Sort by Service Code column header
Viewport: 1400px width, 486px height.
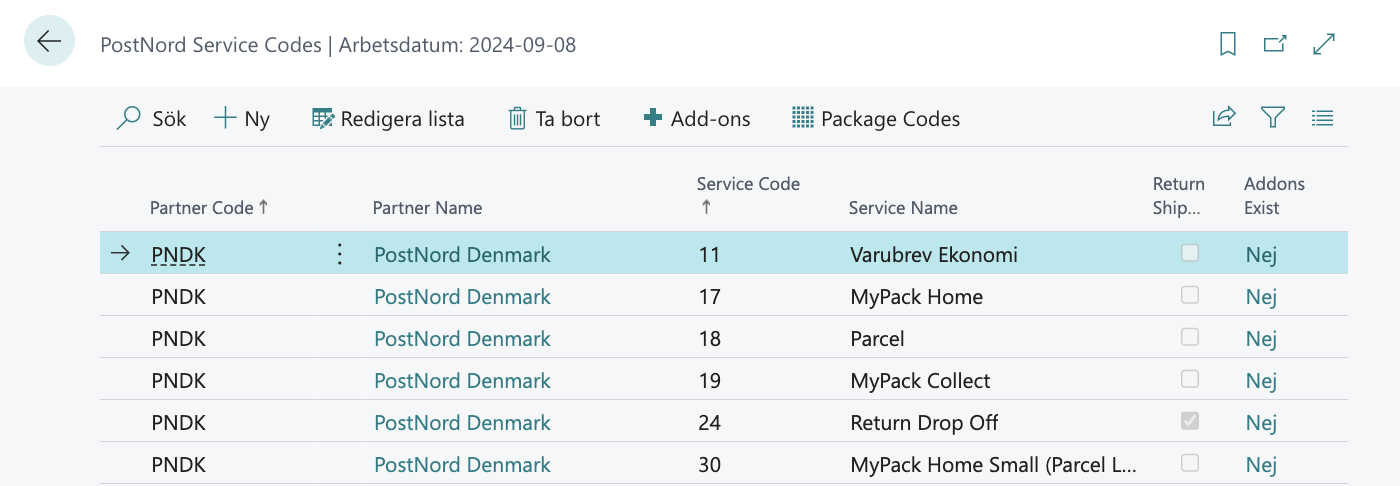click(x=748, y=195)
